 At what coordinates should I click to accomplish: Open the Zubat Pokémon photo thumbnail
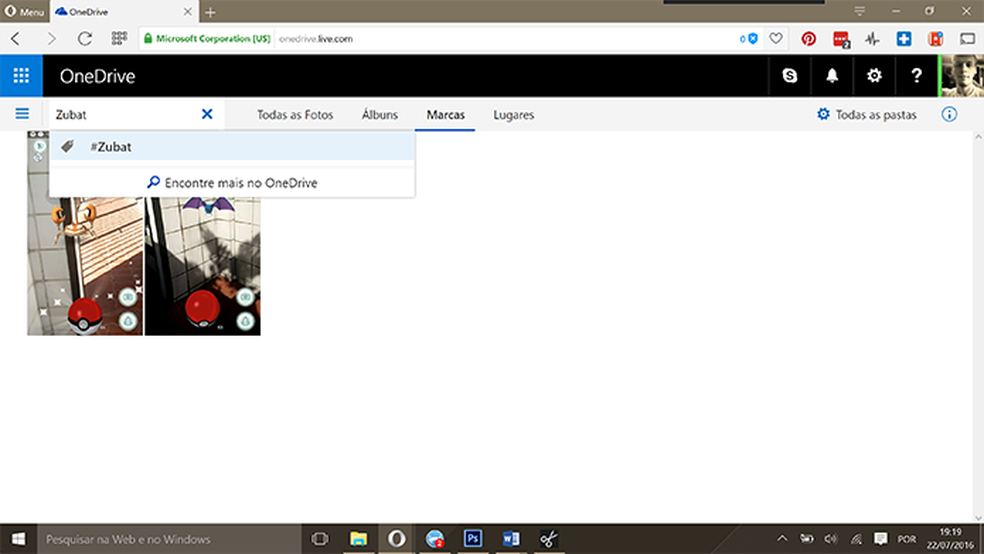(x=203, y=265)
